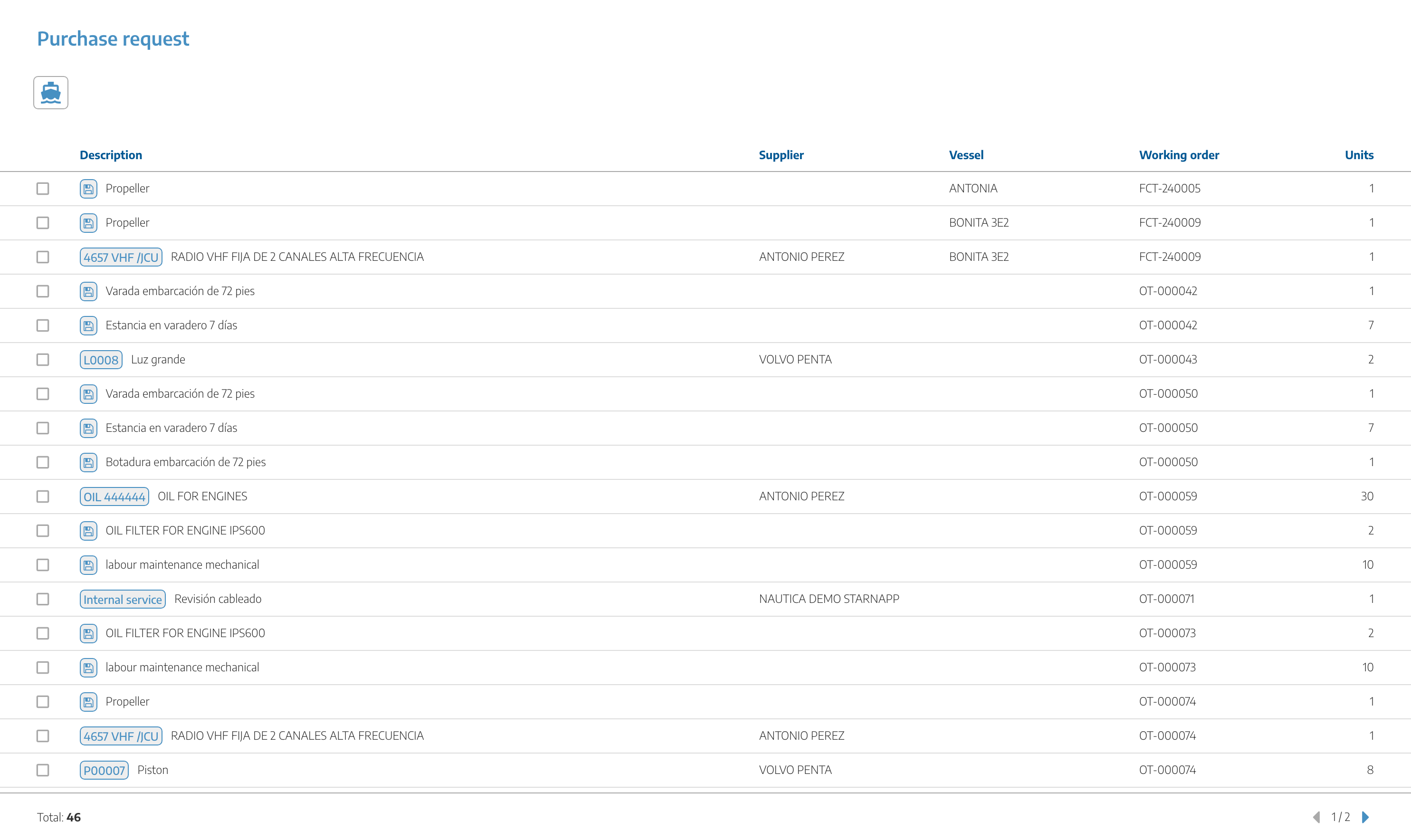Click working order OT-000043
The width and height of the screenshot is (1411, 840).
pyautogui.click(x=1168, y=360)
